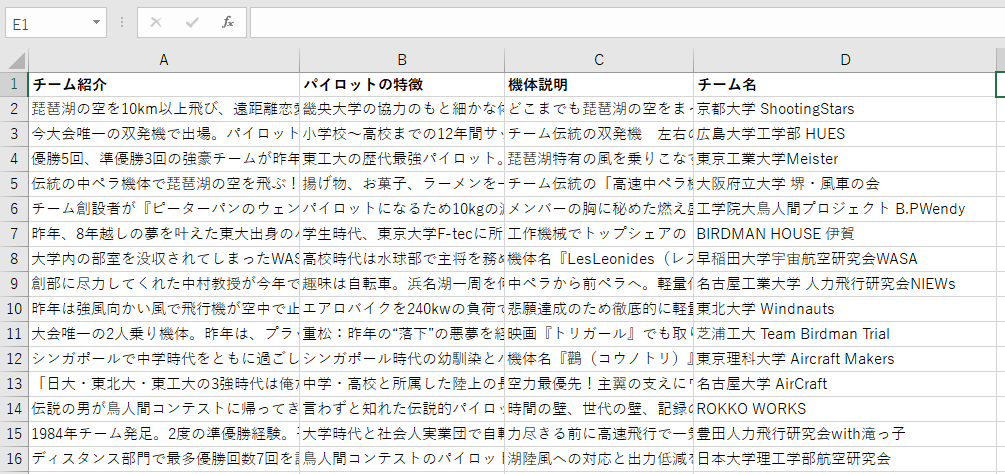Select row 11 header

14,334
